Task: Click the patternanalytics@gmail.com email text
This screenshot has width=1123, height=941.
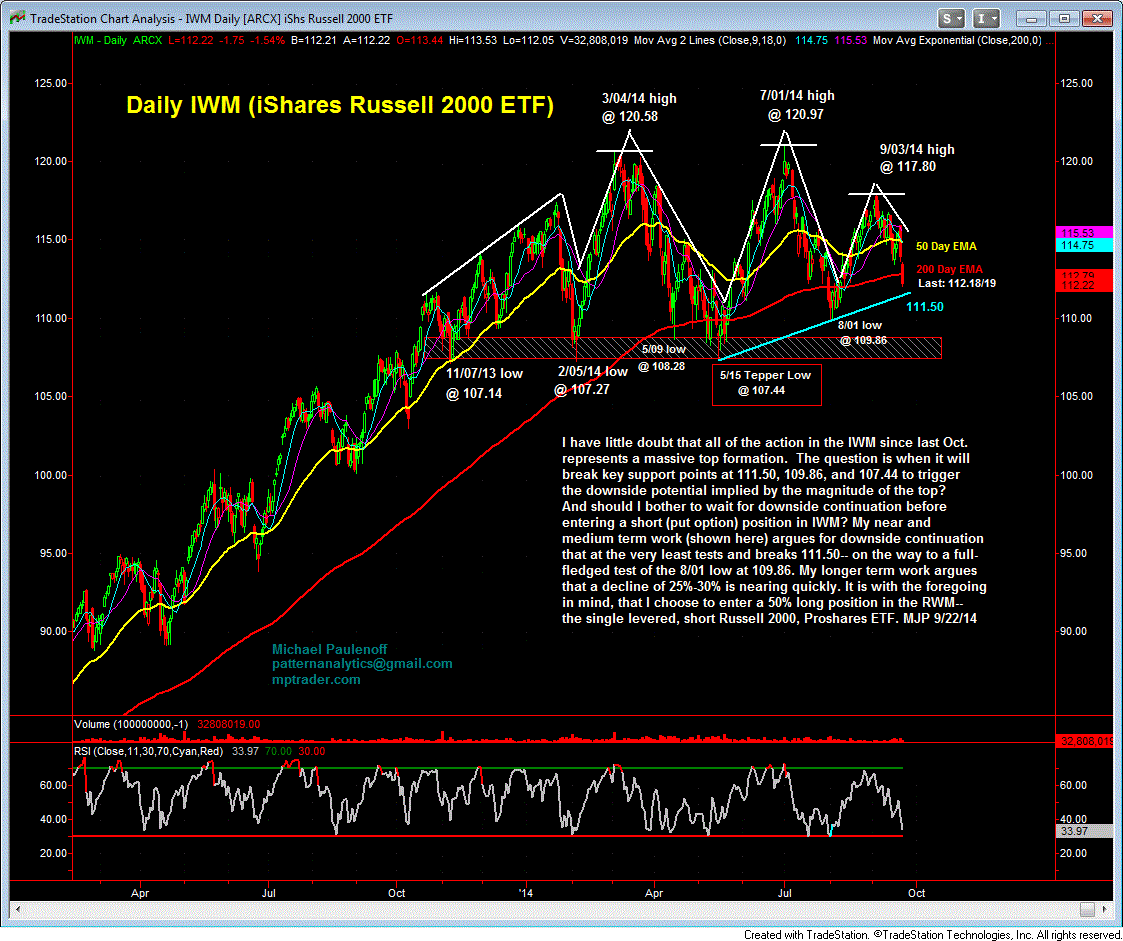Action: click(362, 664)
